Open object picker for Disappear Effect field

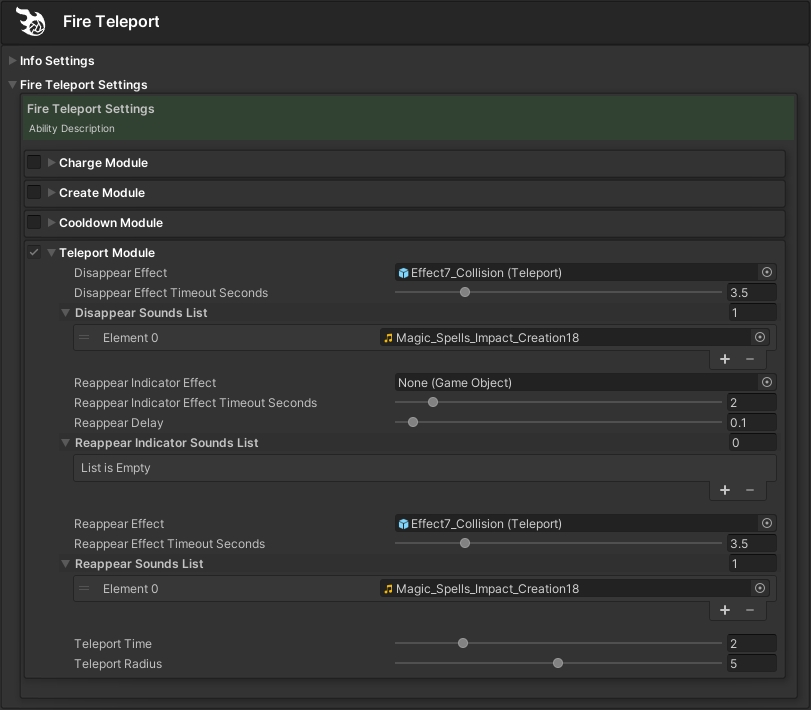(767, 272)
